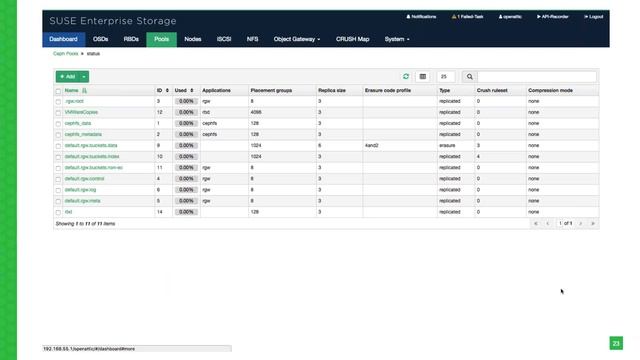Click the page number field 1 of 1
640x360 pixels.
pyautogui.click(x=565, y=223)
